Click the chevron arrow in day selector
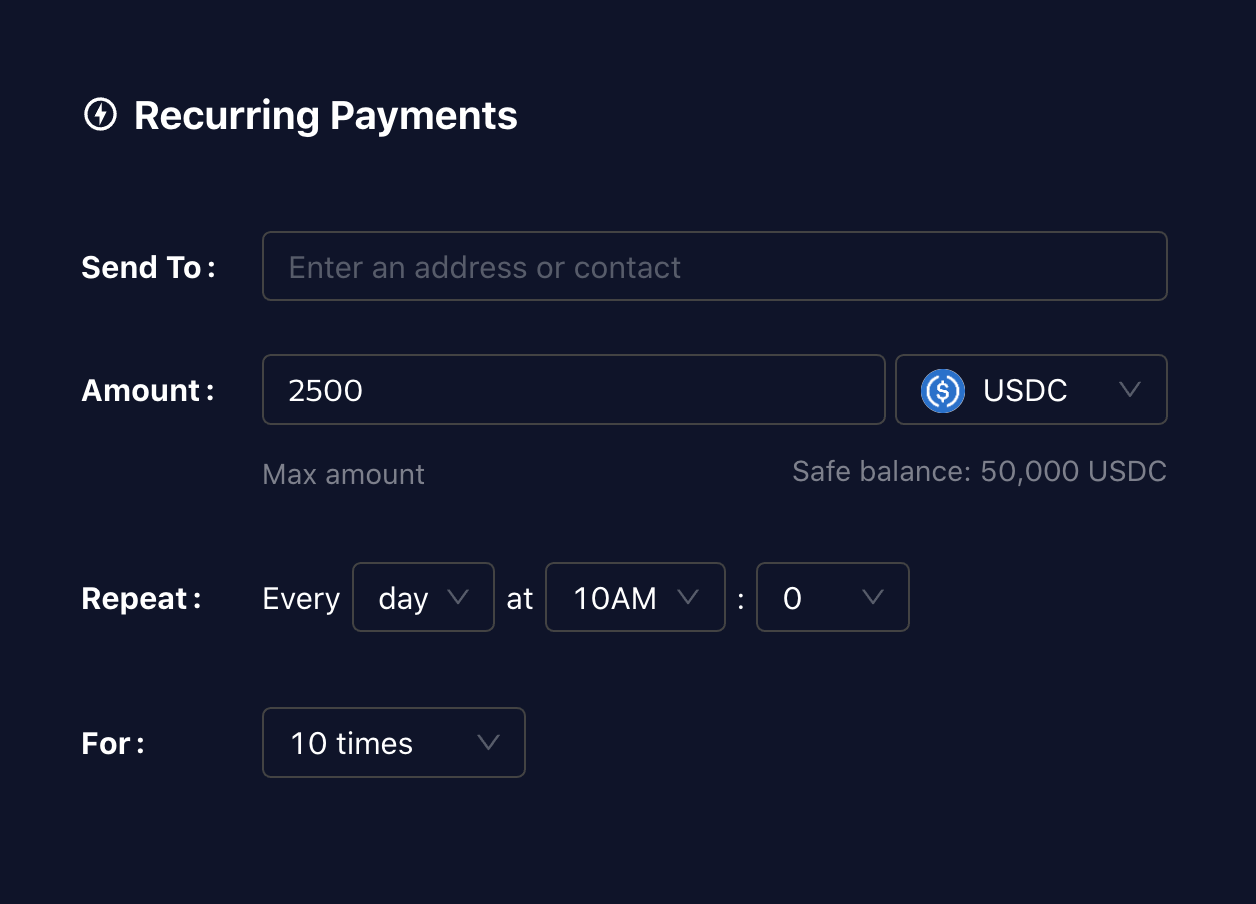The height and width of the screenshot is (904, 1256). [x=458, y=597]
